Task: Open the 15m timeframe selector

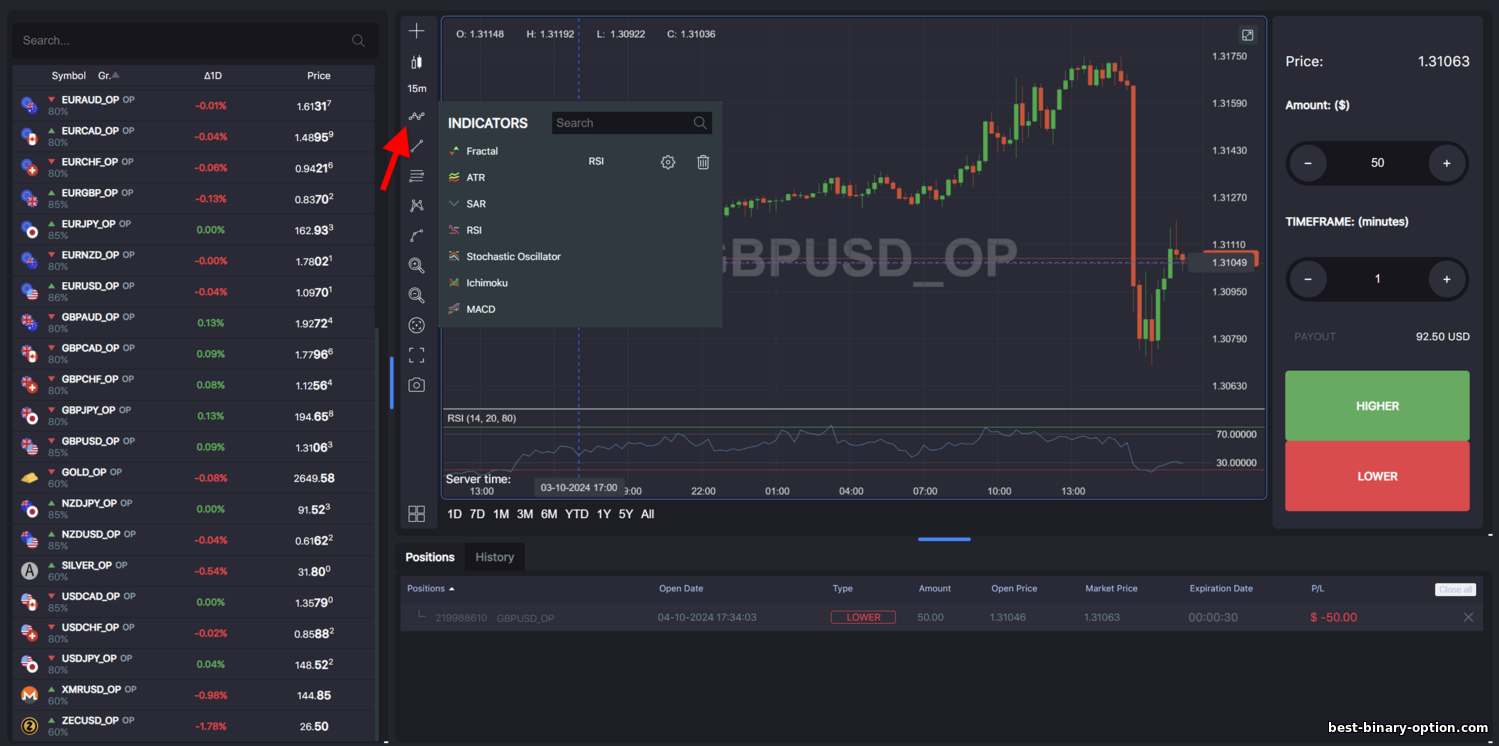Action: 417,89
